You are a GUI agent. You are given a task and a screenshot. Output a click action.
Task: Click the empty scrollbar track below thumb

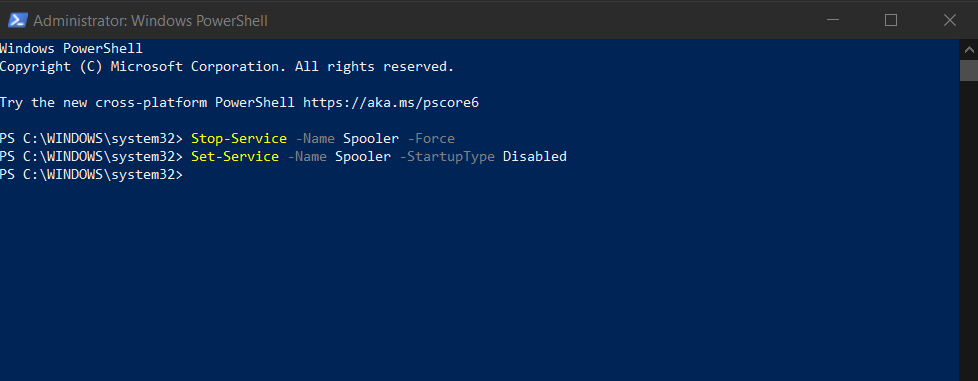coord(969,231)
